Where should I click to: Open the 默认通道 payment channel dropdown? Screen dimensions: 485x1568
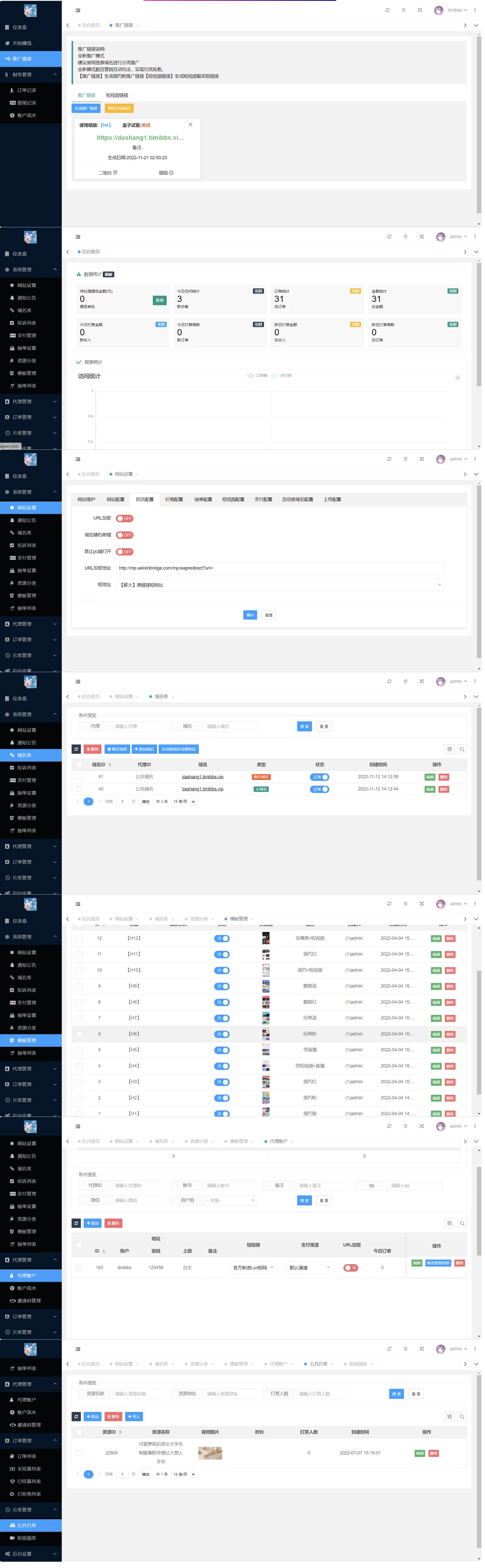310,1268
